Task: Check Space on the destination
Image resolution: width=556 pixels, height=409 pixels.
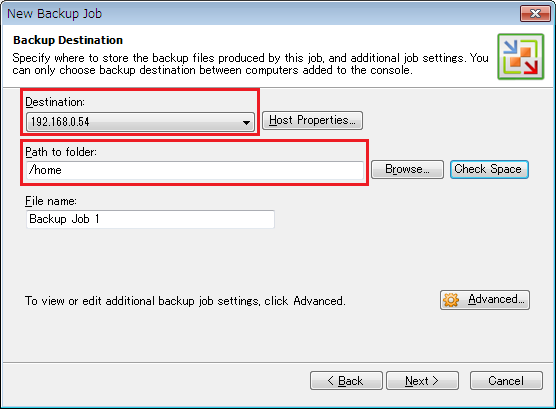Action: pyautogui.click(x=489, y=169)
